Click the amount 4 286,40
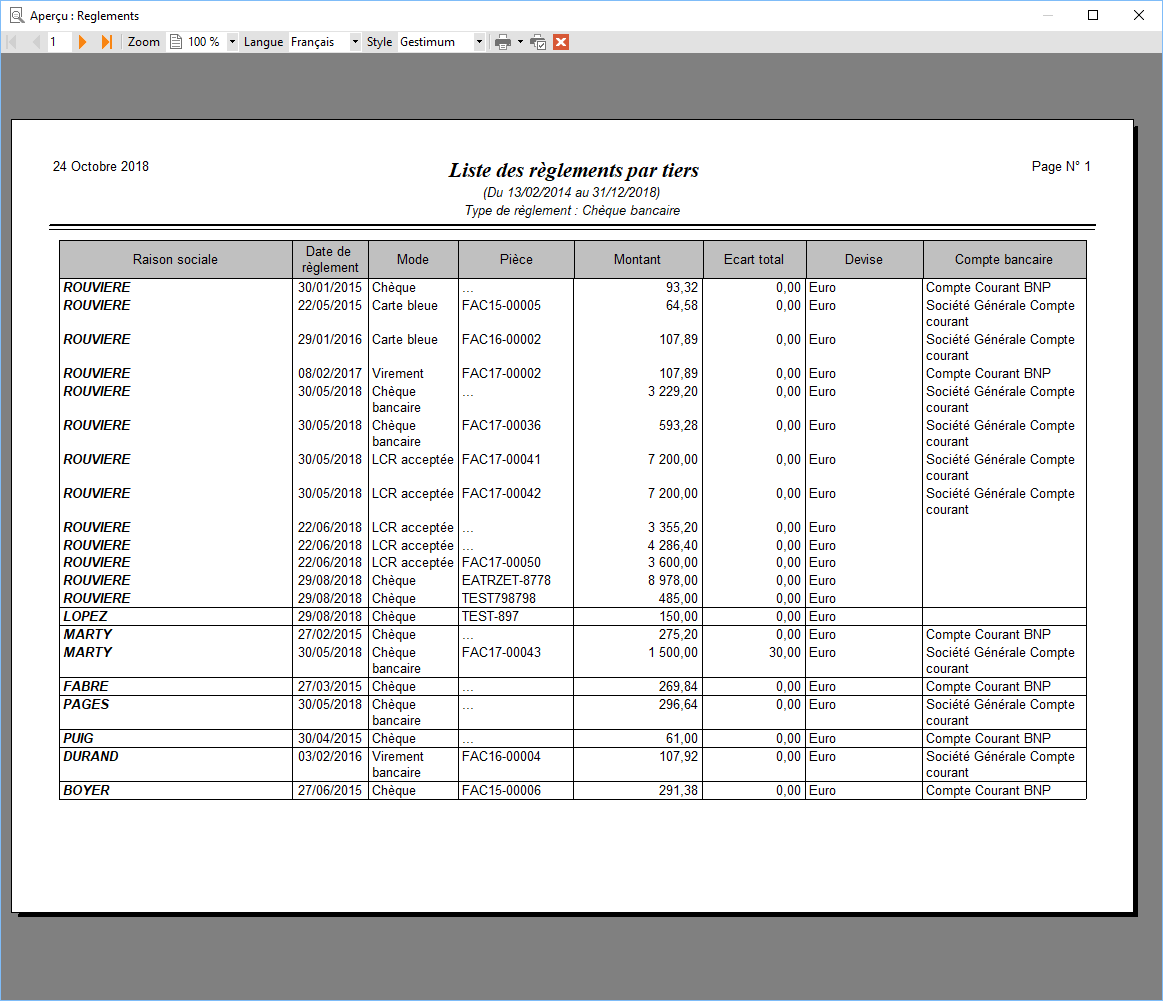 pyautogui.click(x=673, y=545)
